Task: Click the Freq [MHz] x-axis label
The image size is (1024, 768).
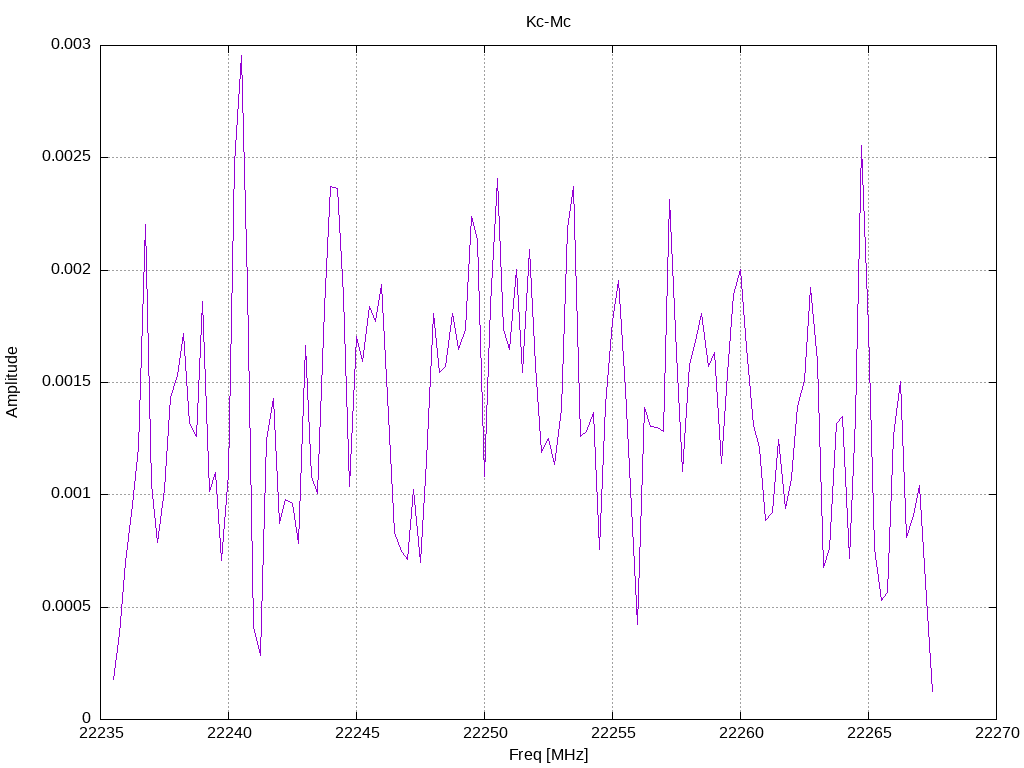Action: pos(548,755)
